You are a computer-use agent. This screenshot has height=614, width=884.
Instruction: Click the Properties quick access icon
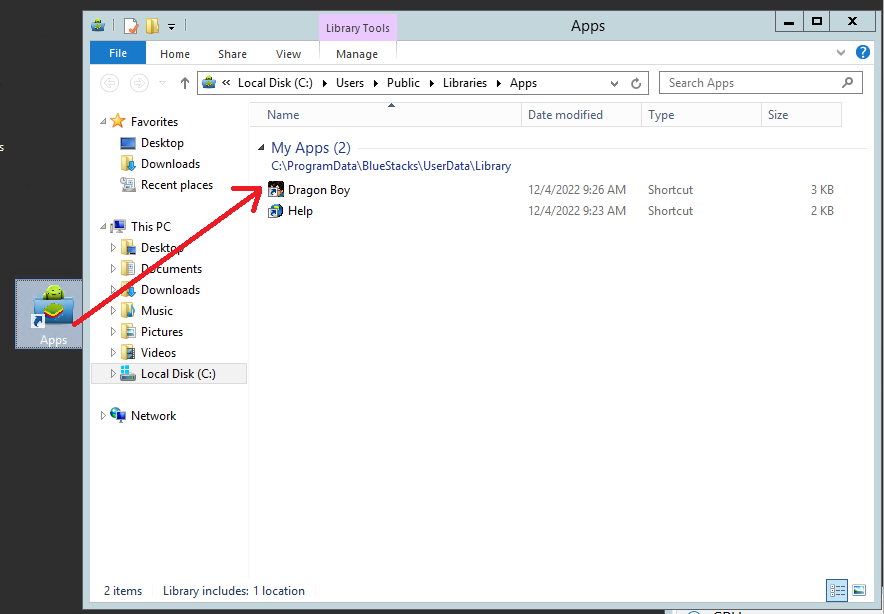click(x=131, y=26)
